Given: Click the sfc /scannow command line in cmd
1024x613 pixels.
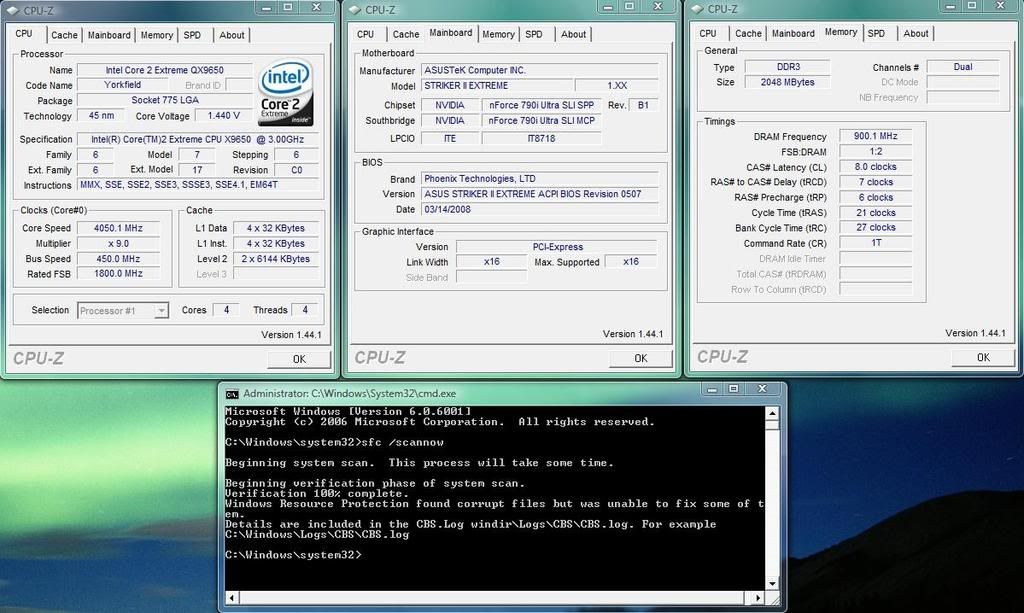Looking at the screenshot, I should pos(334,443).
